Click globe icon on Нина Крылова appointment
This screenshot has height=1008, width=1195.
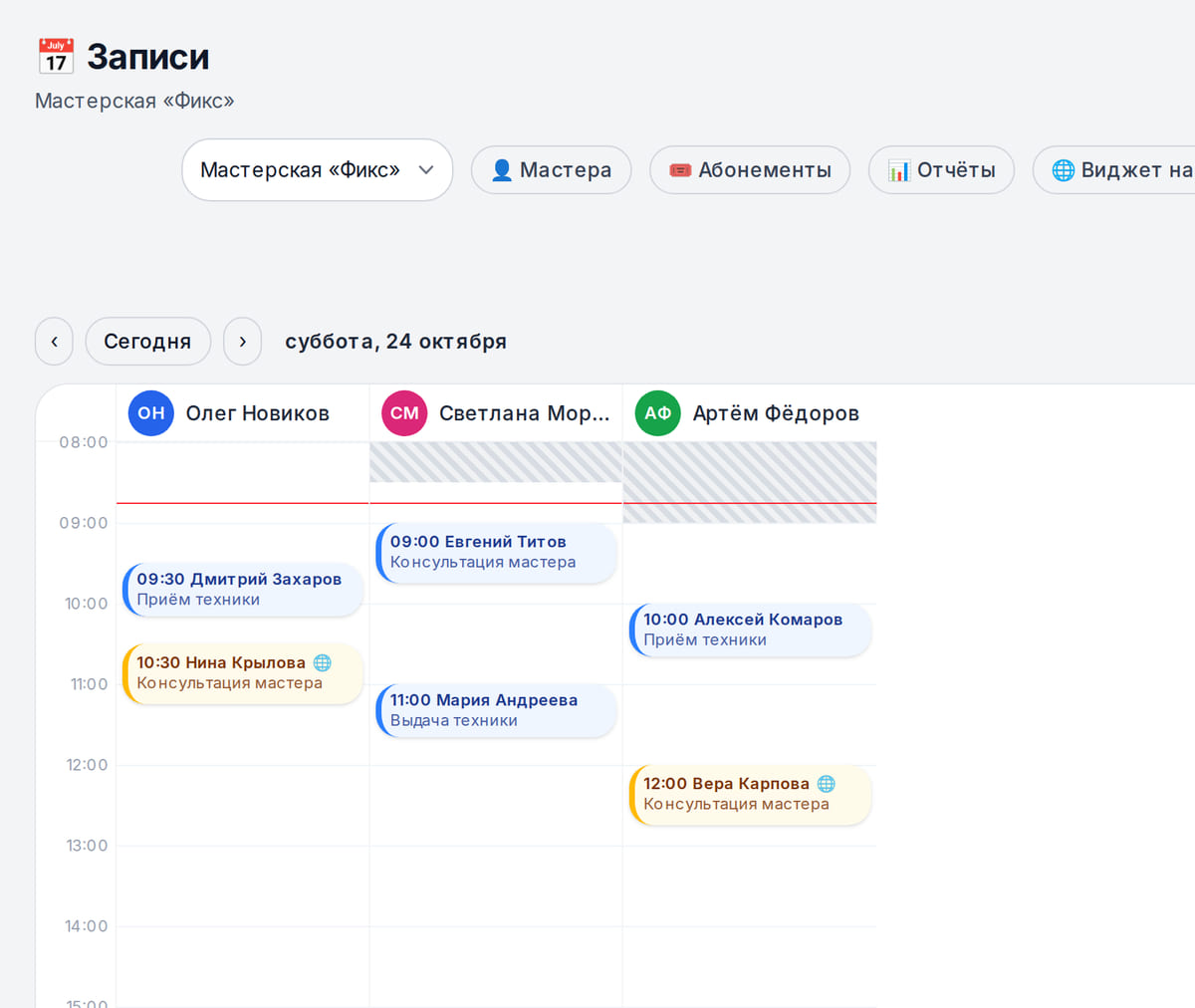point(322,662)
